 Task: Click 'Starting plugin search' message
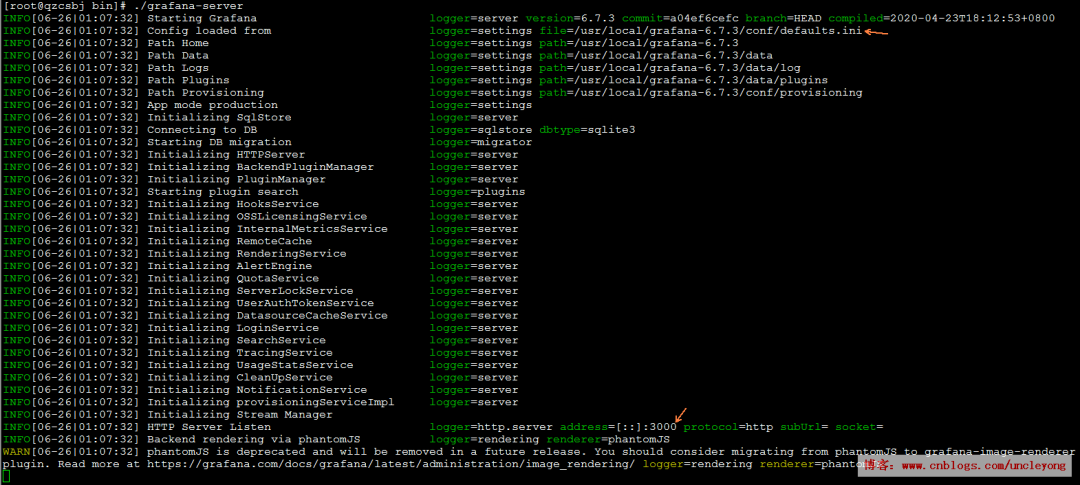(222, 192)
